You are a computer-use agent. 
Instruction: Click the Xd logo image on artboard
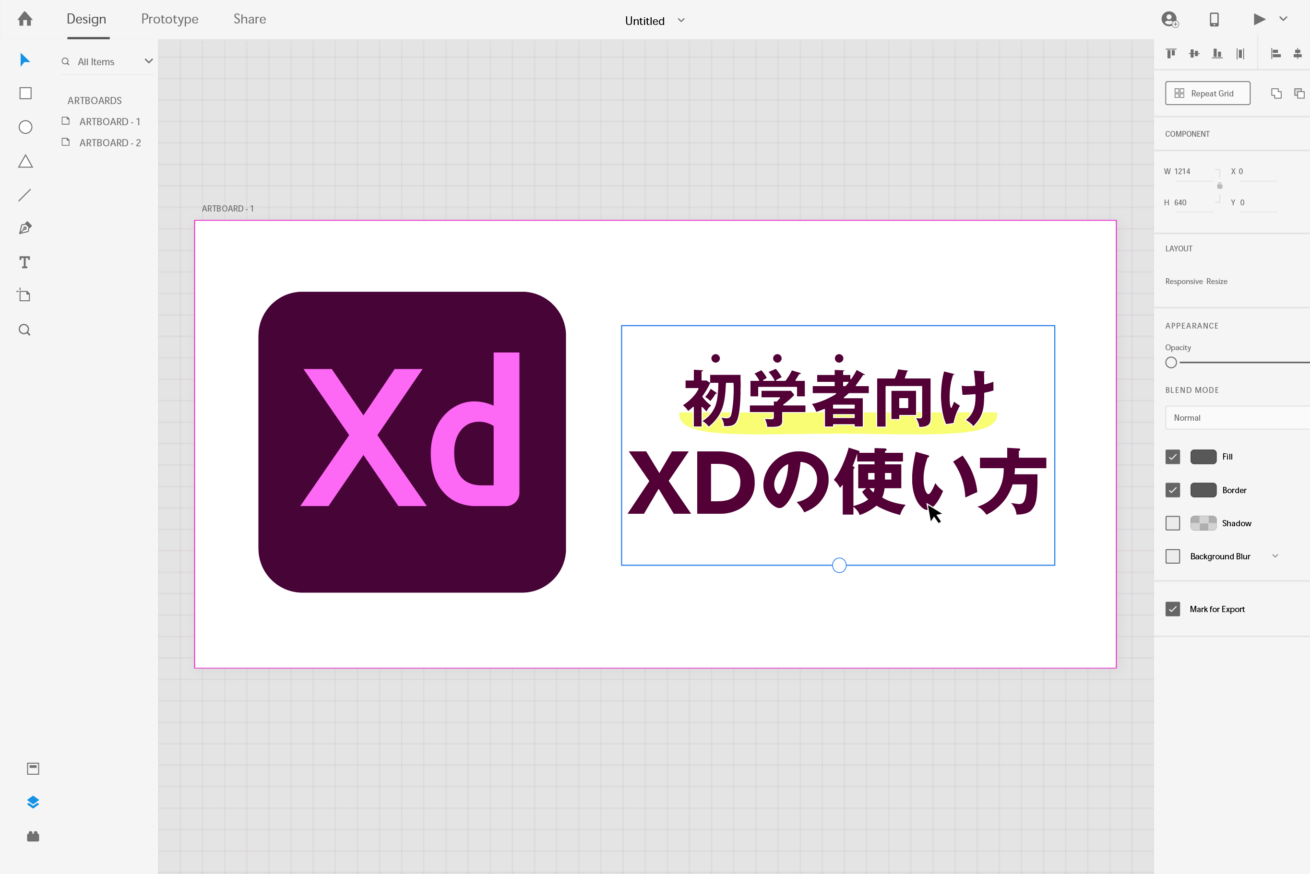[412, 442]
